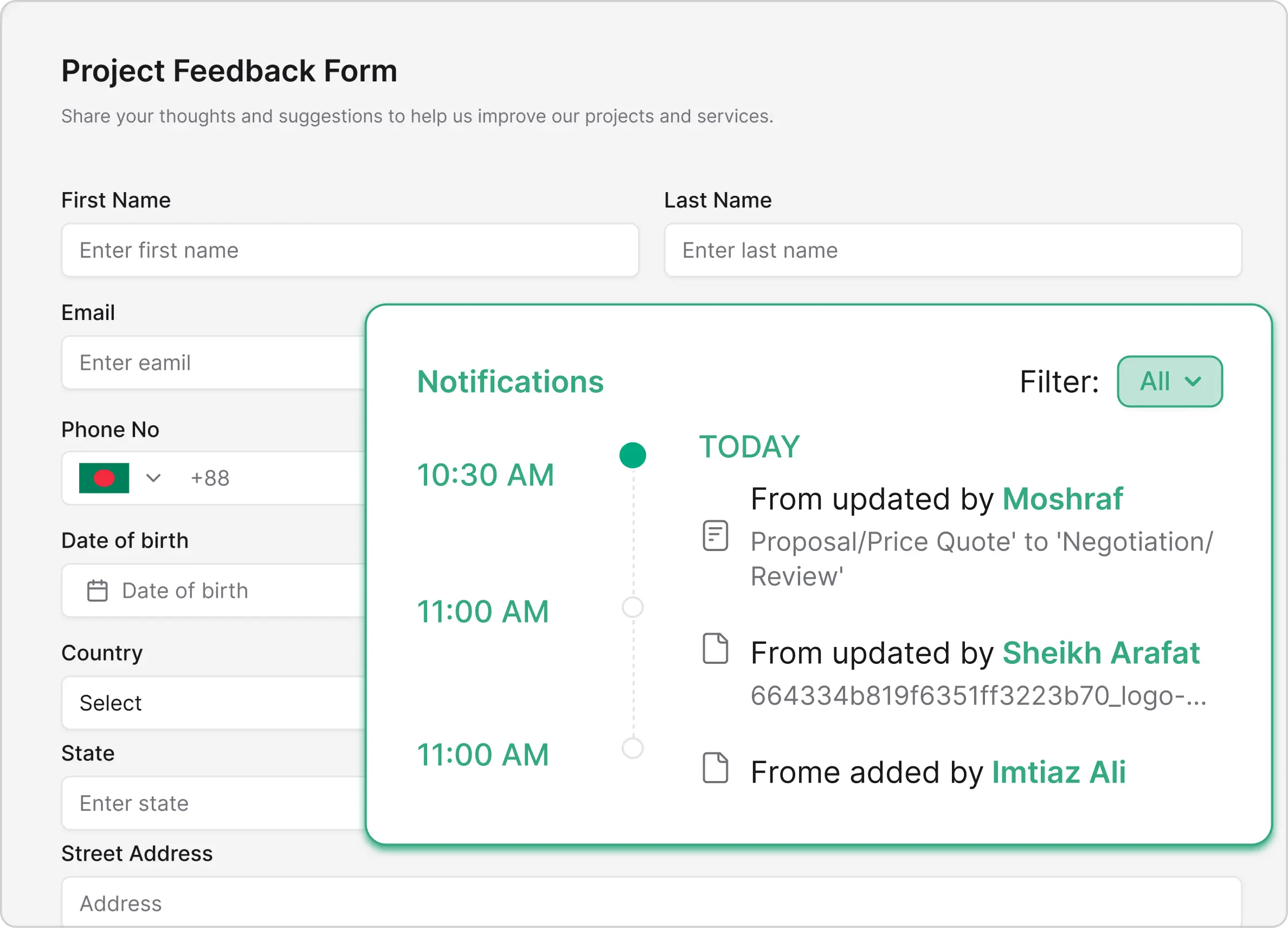The height and width of the screenshot is (928, 1288).
Task: Select the filled green 10:30 AM timeline dot
Action: (x=633, y=455)
